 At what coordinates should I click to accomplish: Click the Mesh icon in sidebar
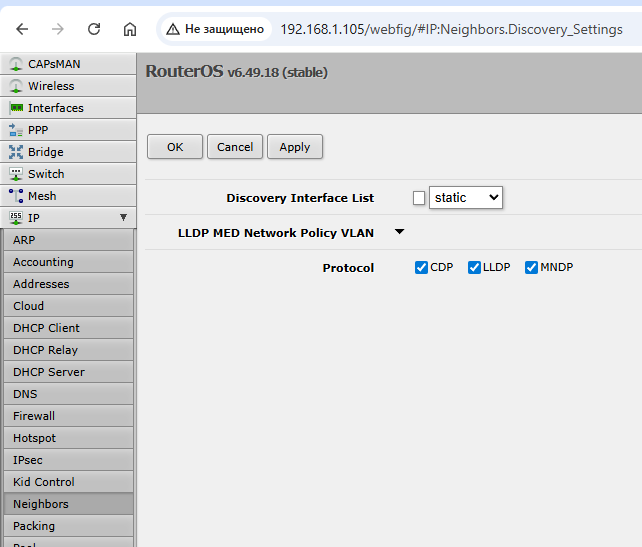pyautogui.click(x=16, y=196)
